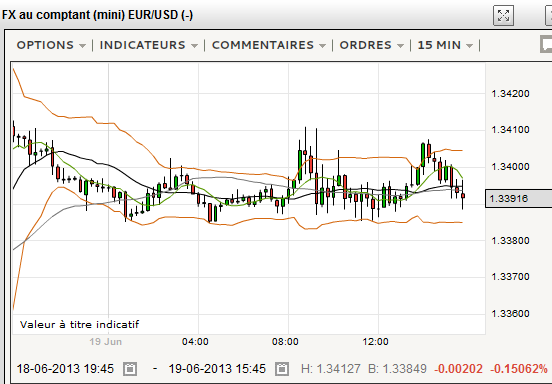Click the 'Valeur à titre indicatif' notice

tap(80, 325)
